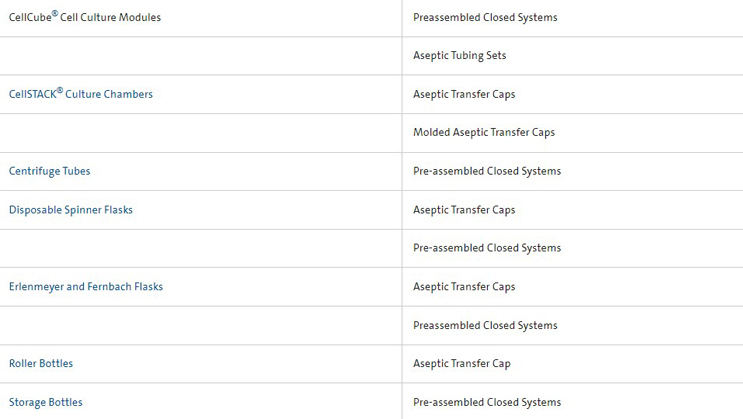Open Erlenmeyer and Fernbach Flasks link

coord(86,287)
